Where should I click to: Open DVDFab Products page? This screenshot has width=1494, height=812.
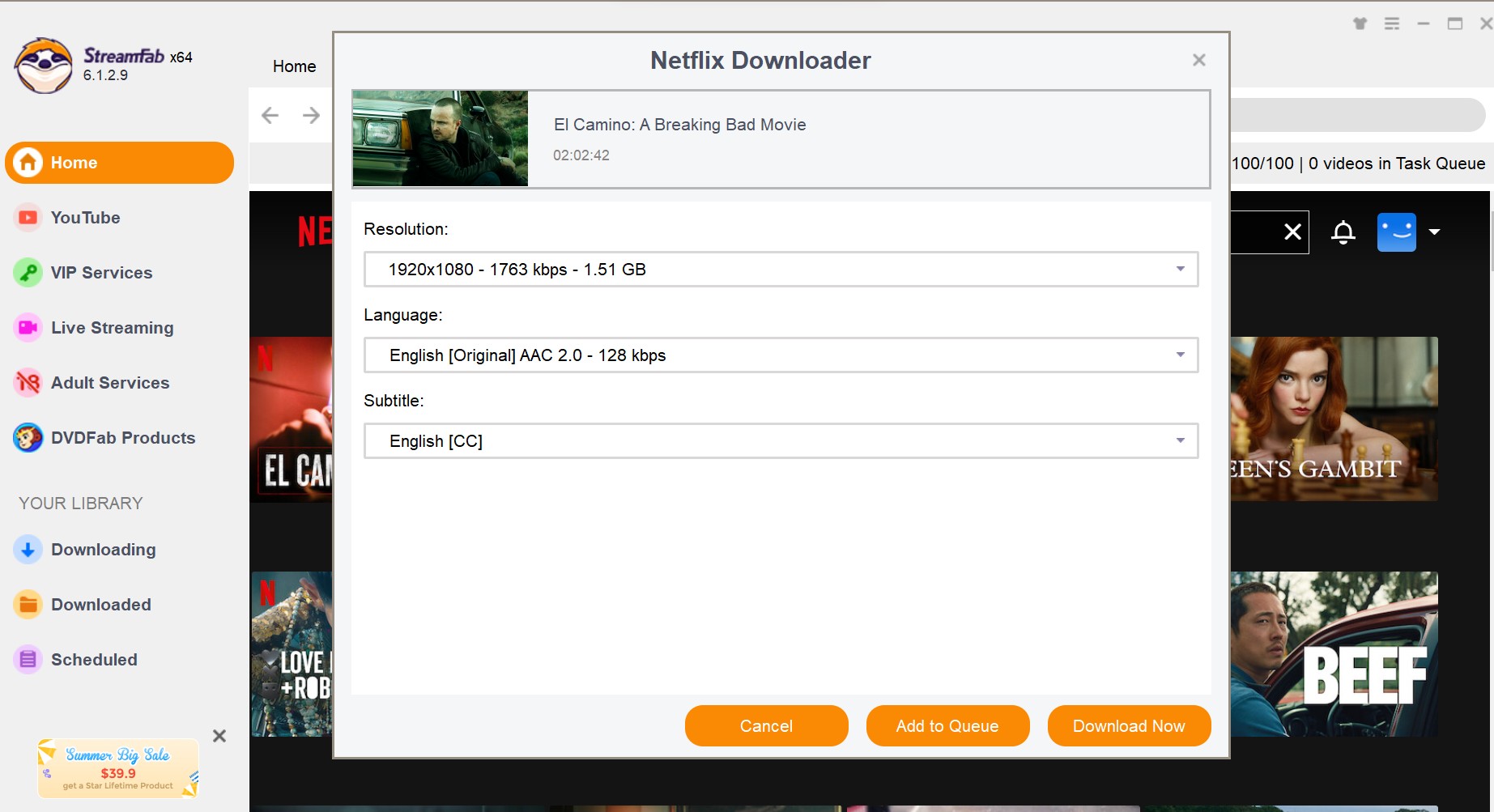click(123, 438)
